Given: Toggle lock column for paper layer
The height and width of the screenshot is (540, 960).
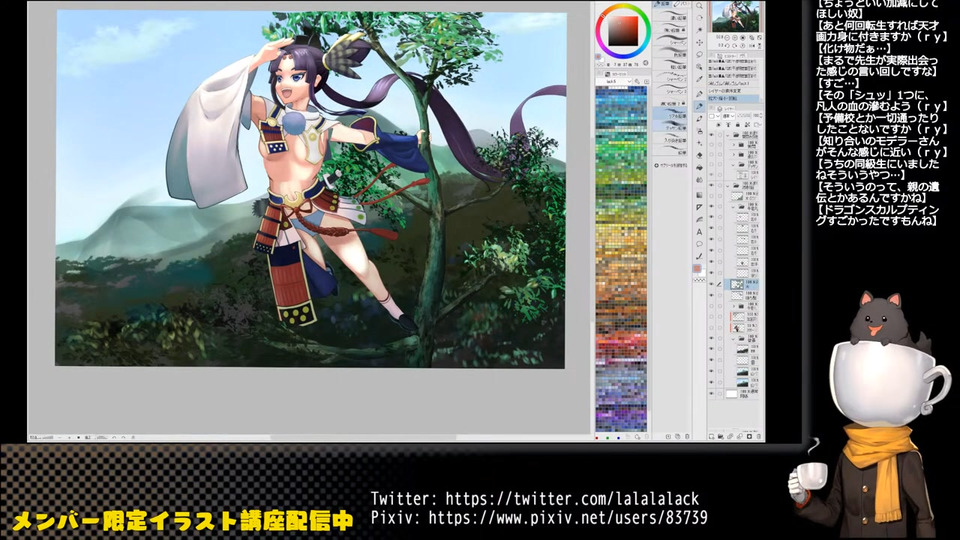Looking at the screenshot, I should 720,394.
